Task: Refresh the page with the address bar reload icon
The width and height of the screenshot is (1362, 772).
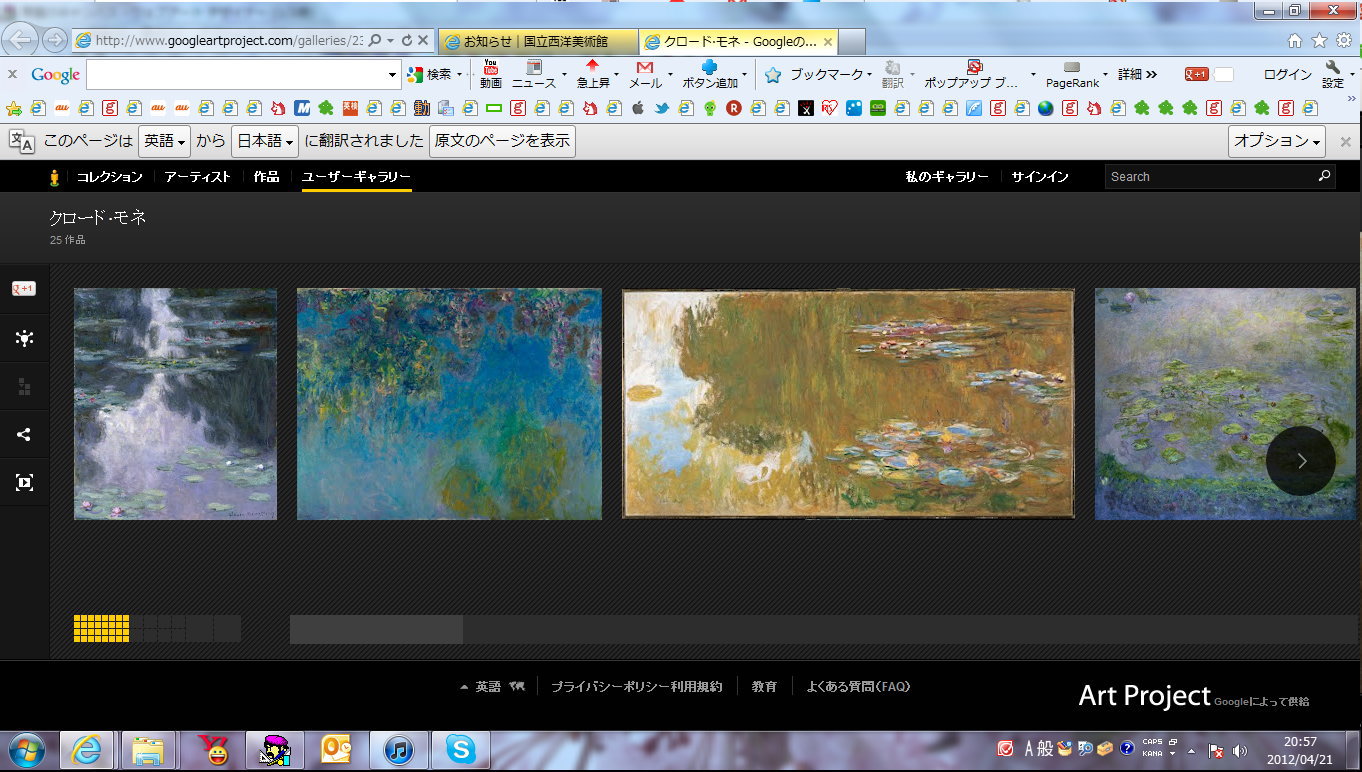Action: pyautogui.click(x=407, y=41)
